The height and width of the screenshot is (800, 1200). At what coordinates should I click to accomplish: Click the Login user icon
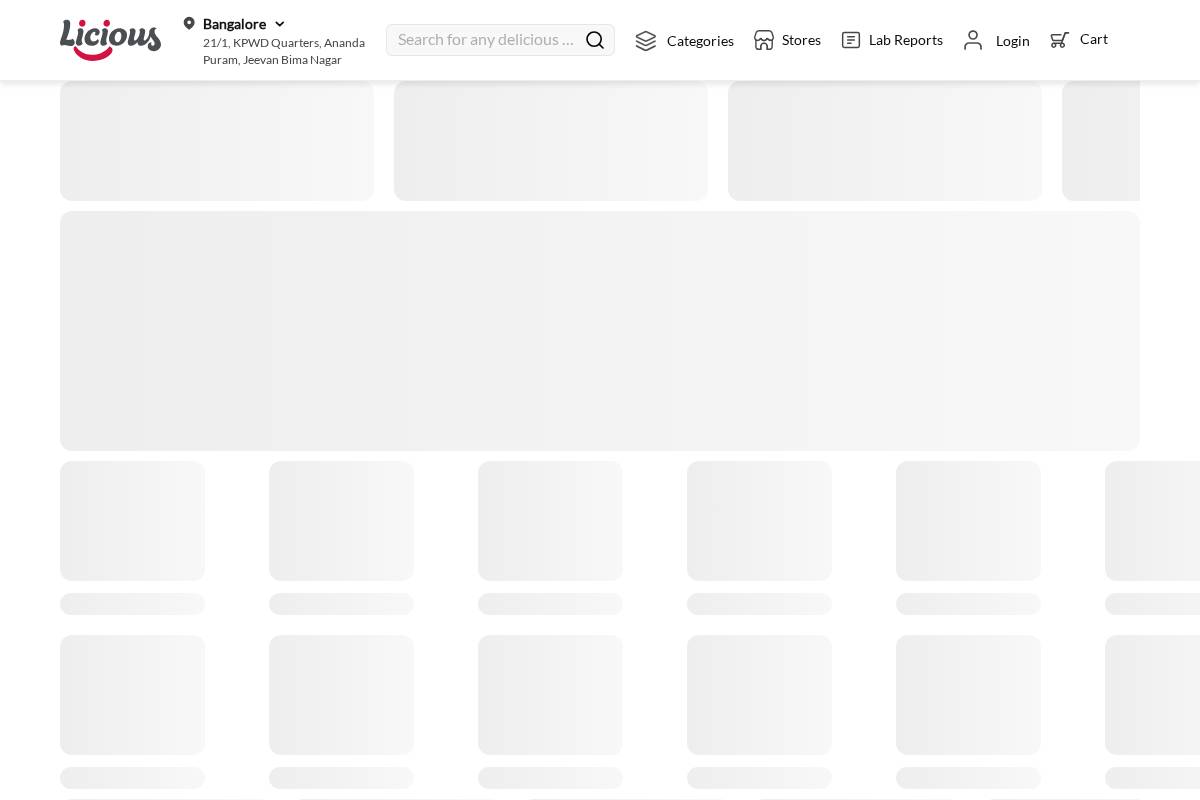[973, 40]
